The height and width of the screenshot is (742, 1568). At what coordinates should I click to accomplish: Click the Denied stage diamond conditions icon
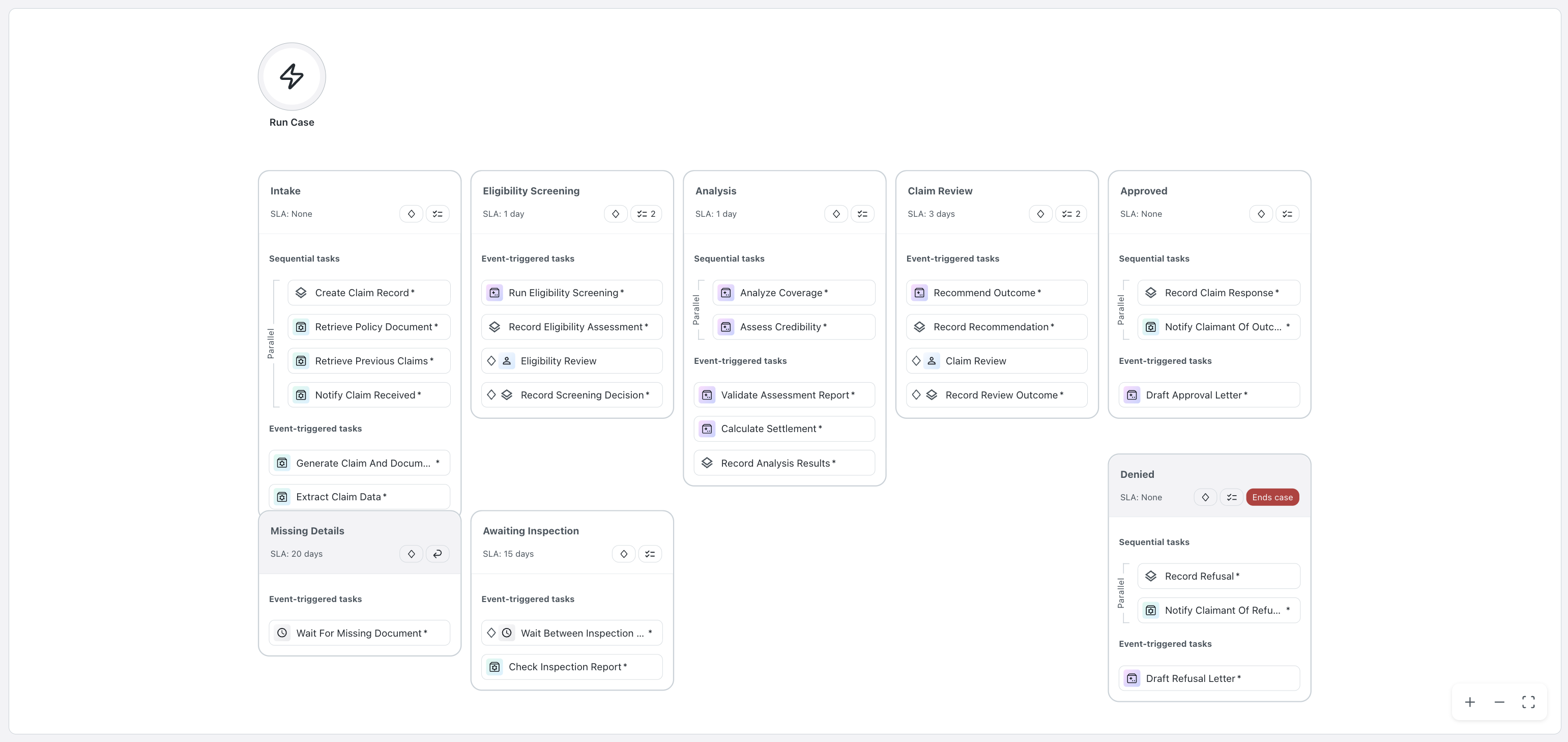tap(1205, 497)
